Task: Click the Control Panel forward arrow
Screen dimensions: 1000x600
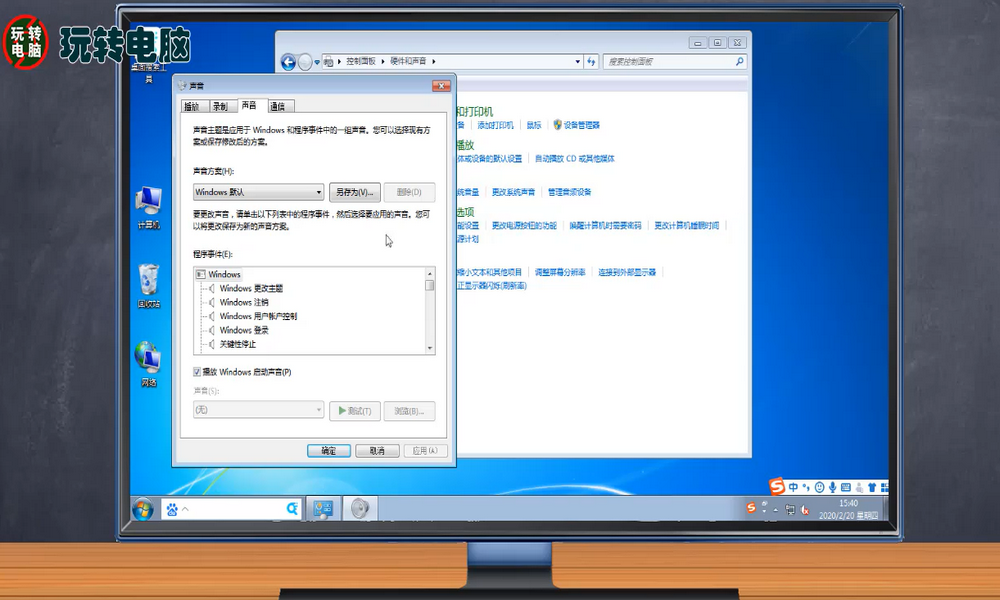Action: [305, 62]
